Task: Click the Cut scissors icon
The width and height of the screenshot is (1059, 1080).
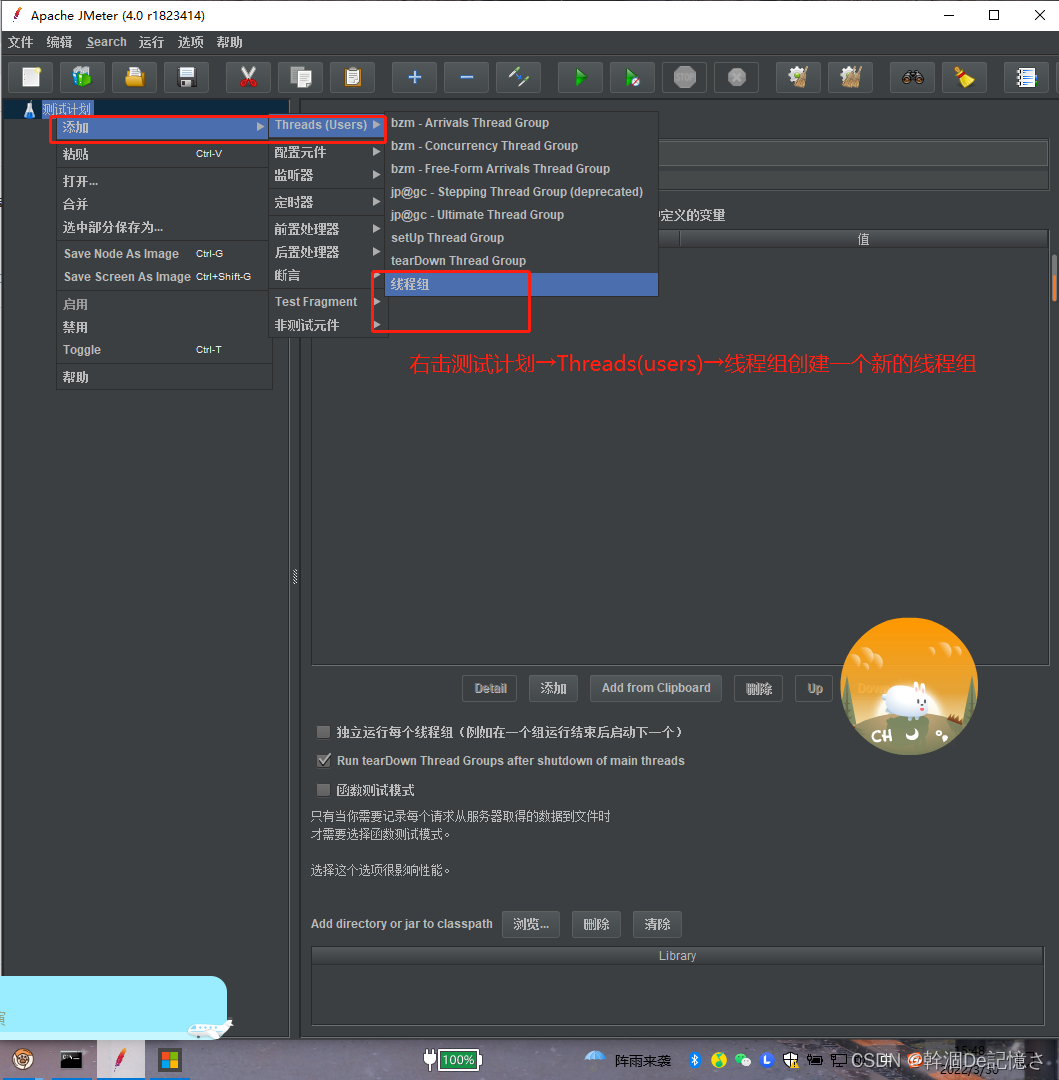Action: (x=249, y=77)
